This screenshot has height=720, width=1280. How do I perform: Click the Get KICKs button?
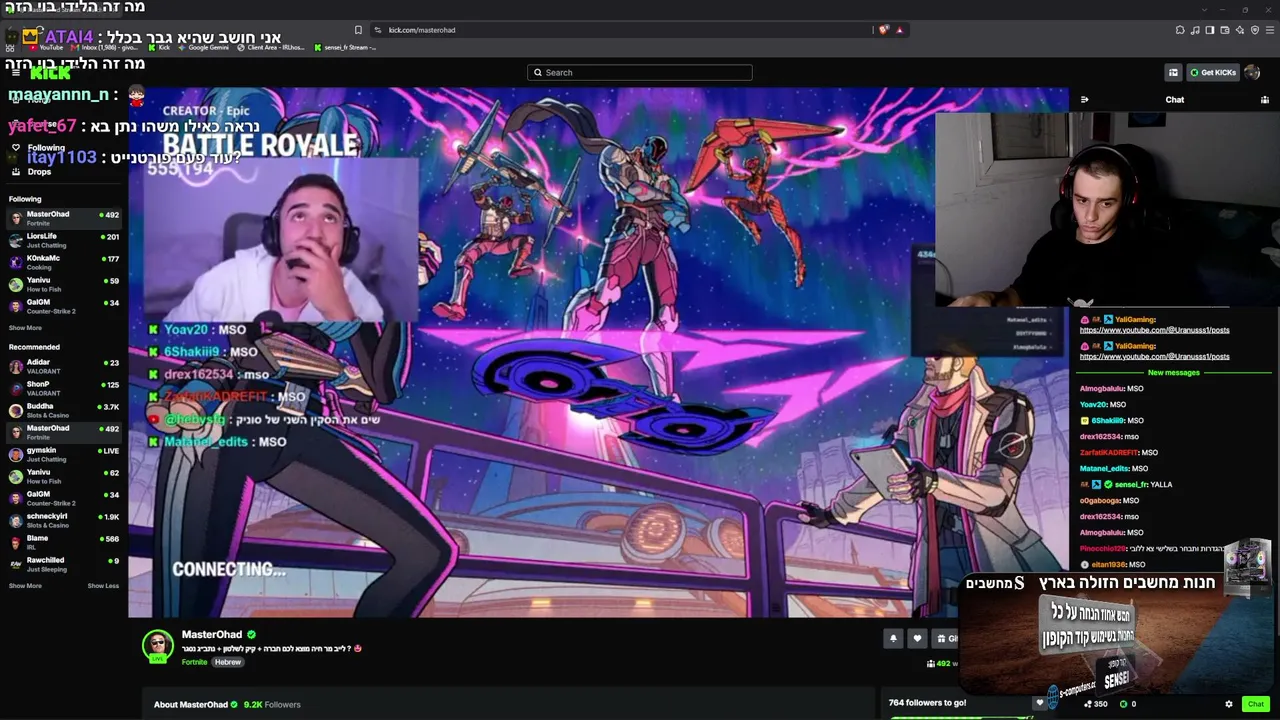[x=1212, y=72]
